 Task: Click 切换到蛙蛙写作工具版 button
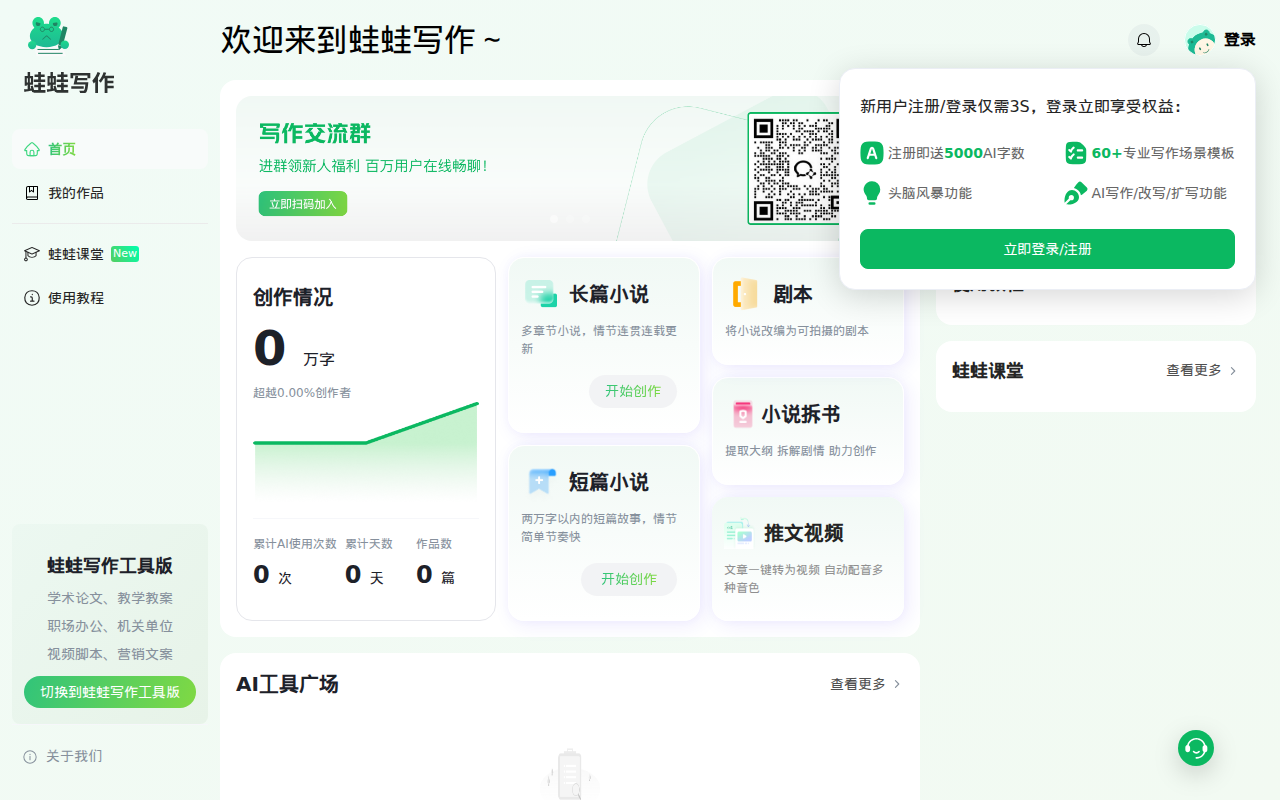tap(110, 692)
